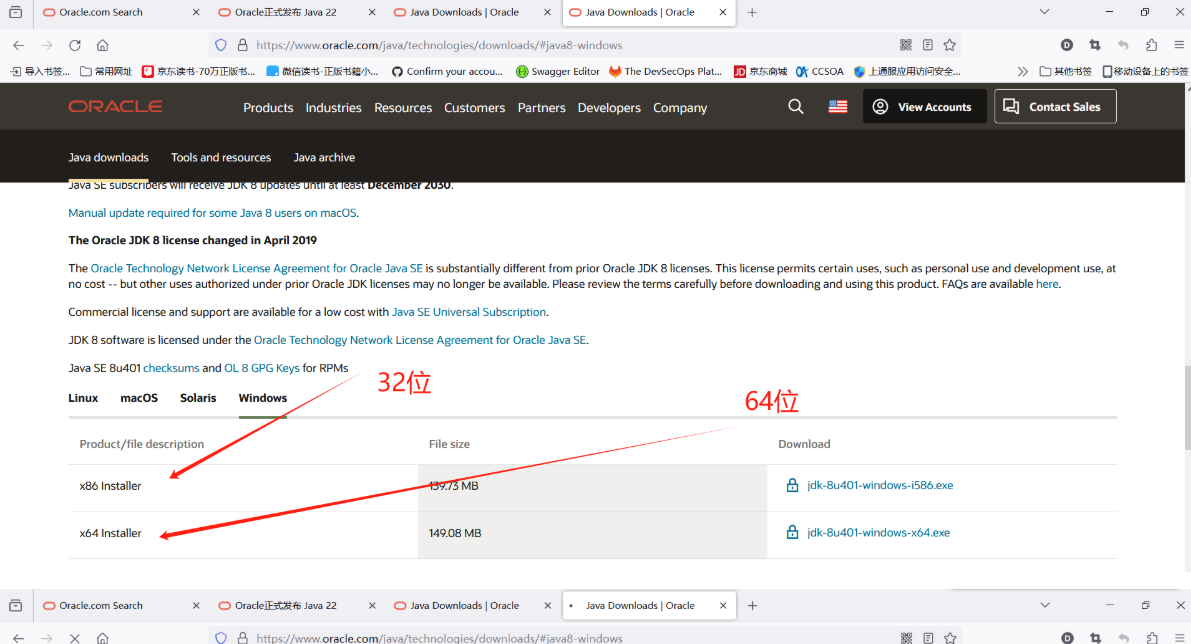
Task: Open the extensions puzzle icon in upper toolbar
Action: (x=1152, y=46)
